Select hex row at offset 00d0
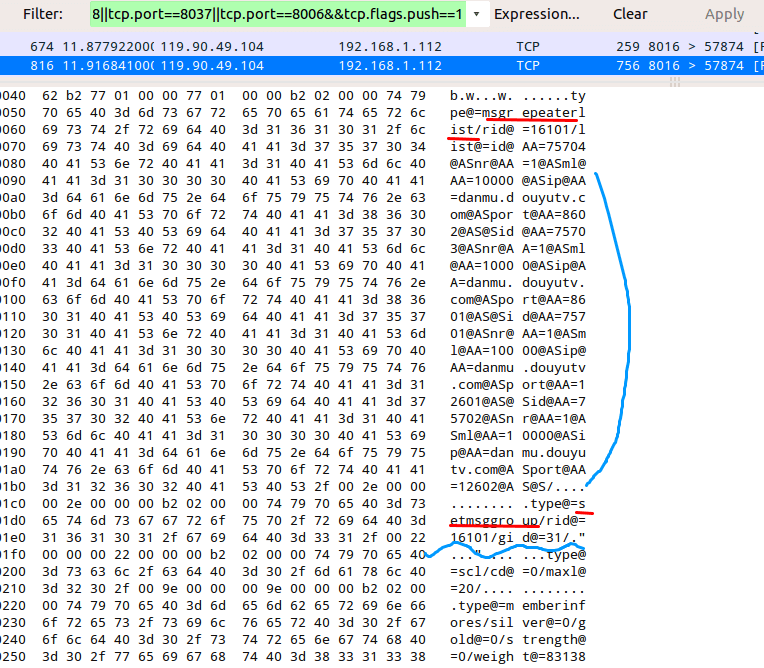 pyautogui.click(x=293, y=249)
